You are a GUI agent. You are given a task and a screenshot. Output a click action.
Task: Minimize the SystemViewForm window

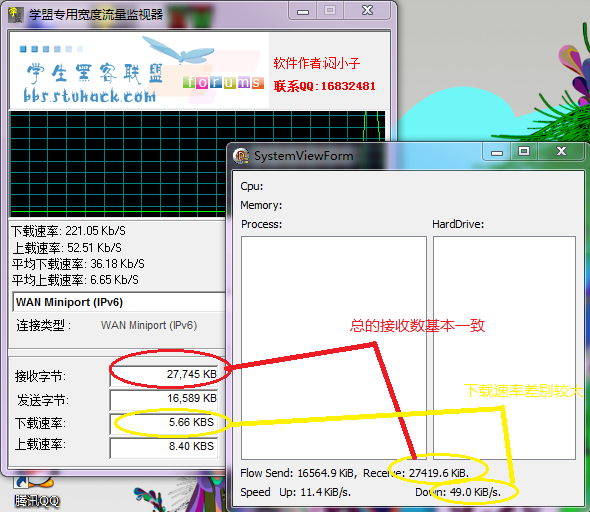[x=497, y=152]
